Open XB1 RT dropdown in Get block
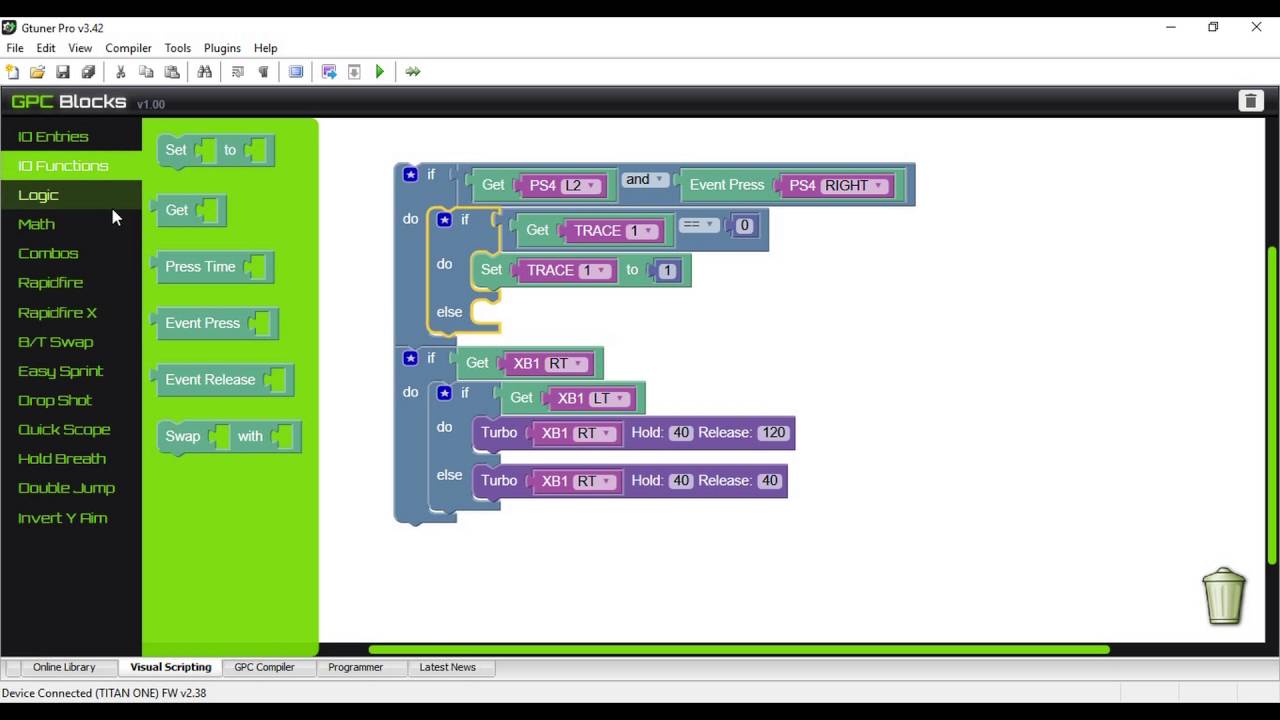Image resolution: width=1280 pixels, height=720 pixels. (x=569, y=363)
